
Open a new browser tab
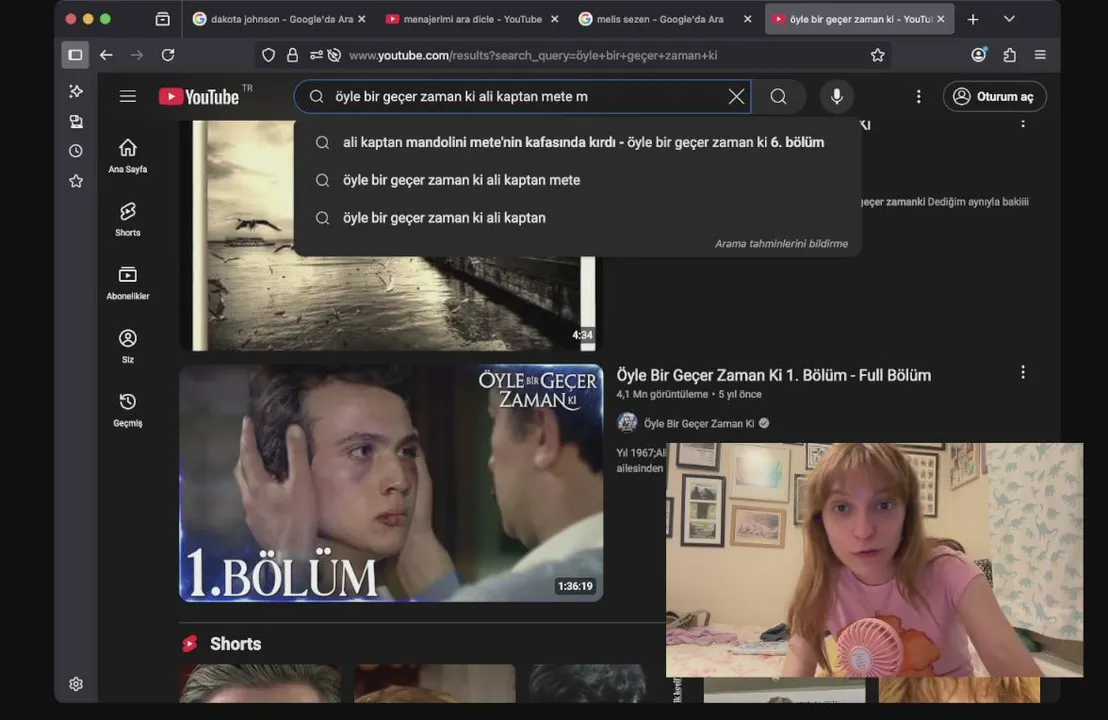(x=973, y=20)
